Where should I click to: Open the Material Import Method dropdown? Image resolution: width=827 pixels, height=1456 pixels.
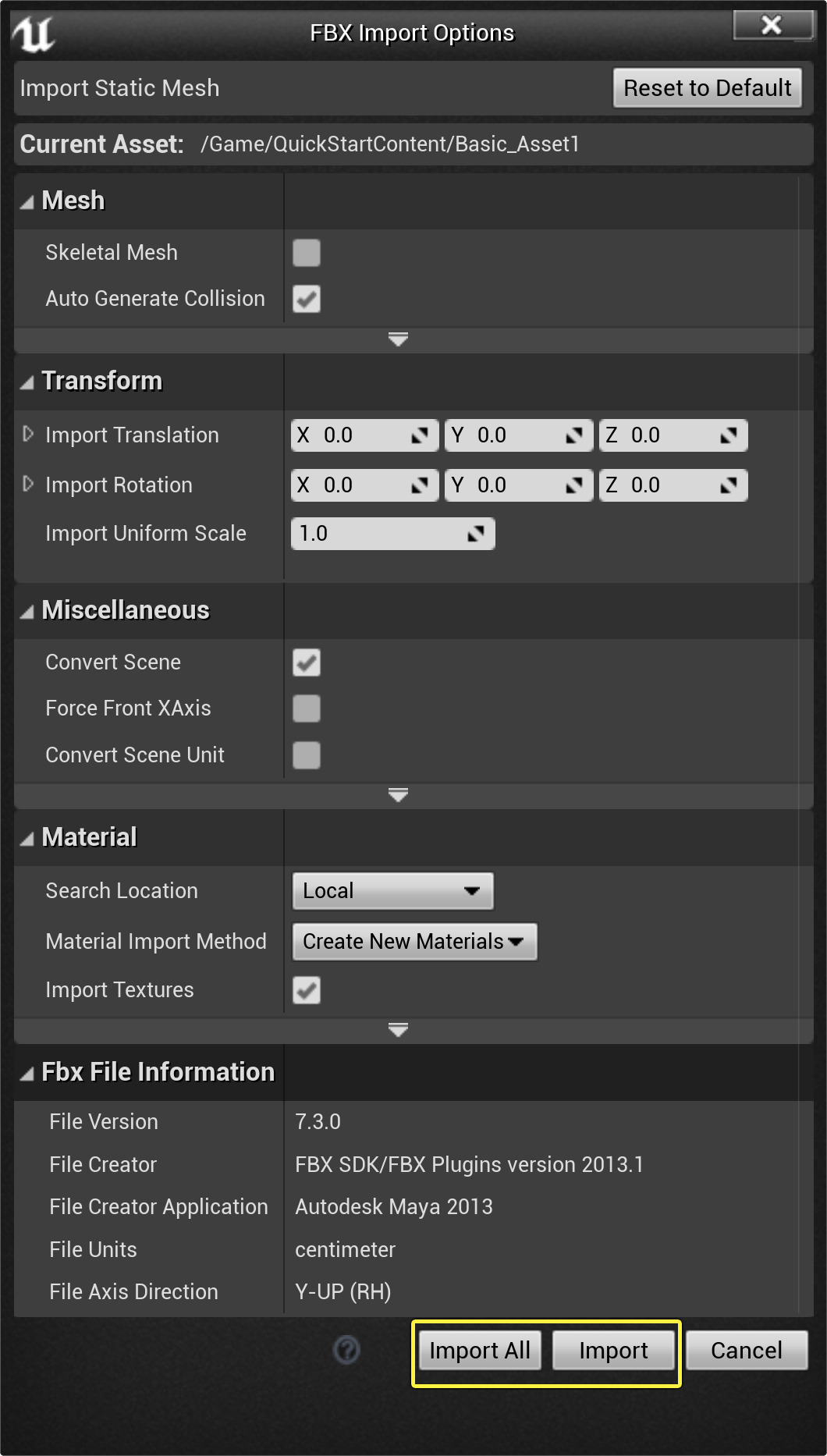click(x=413, y=942)
